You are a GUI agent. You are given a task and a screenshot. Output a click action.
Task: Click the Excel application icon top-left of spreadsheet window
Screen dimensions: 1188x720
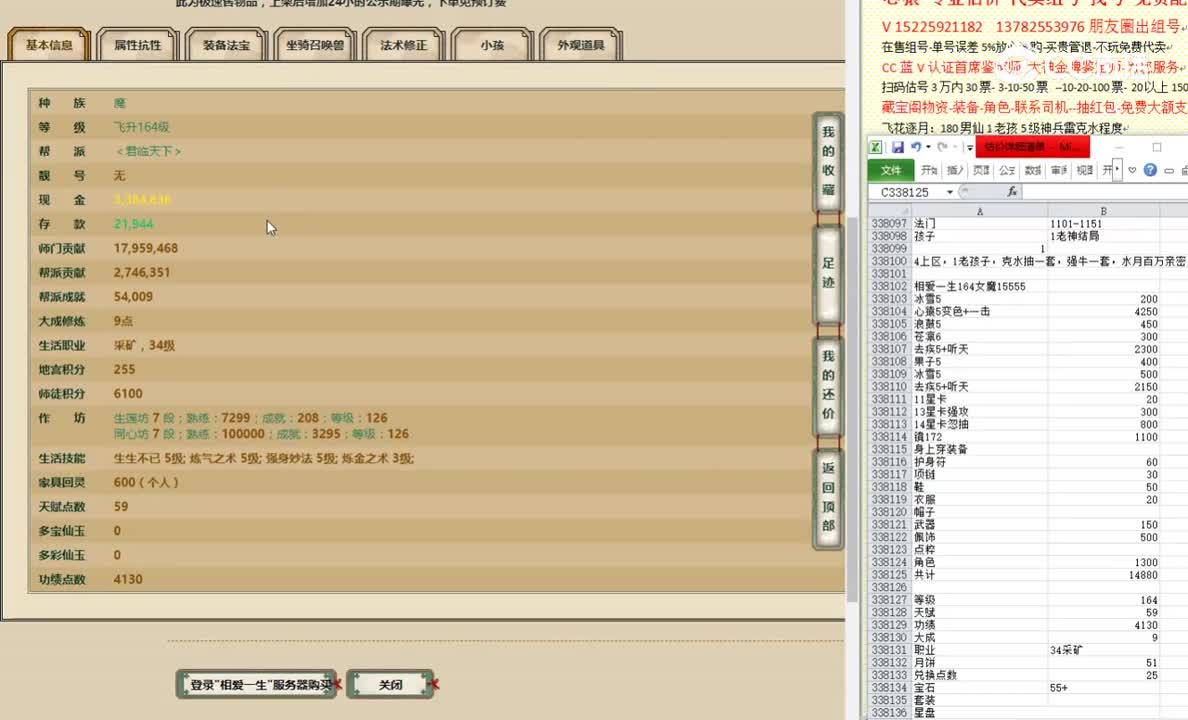click(875, 147)
